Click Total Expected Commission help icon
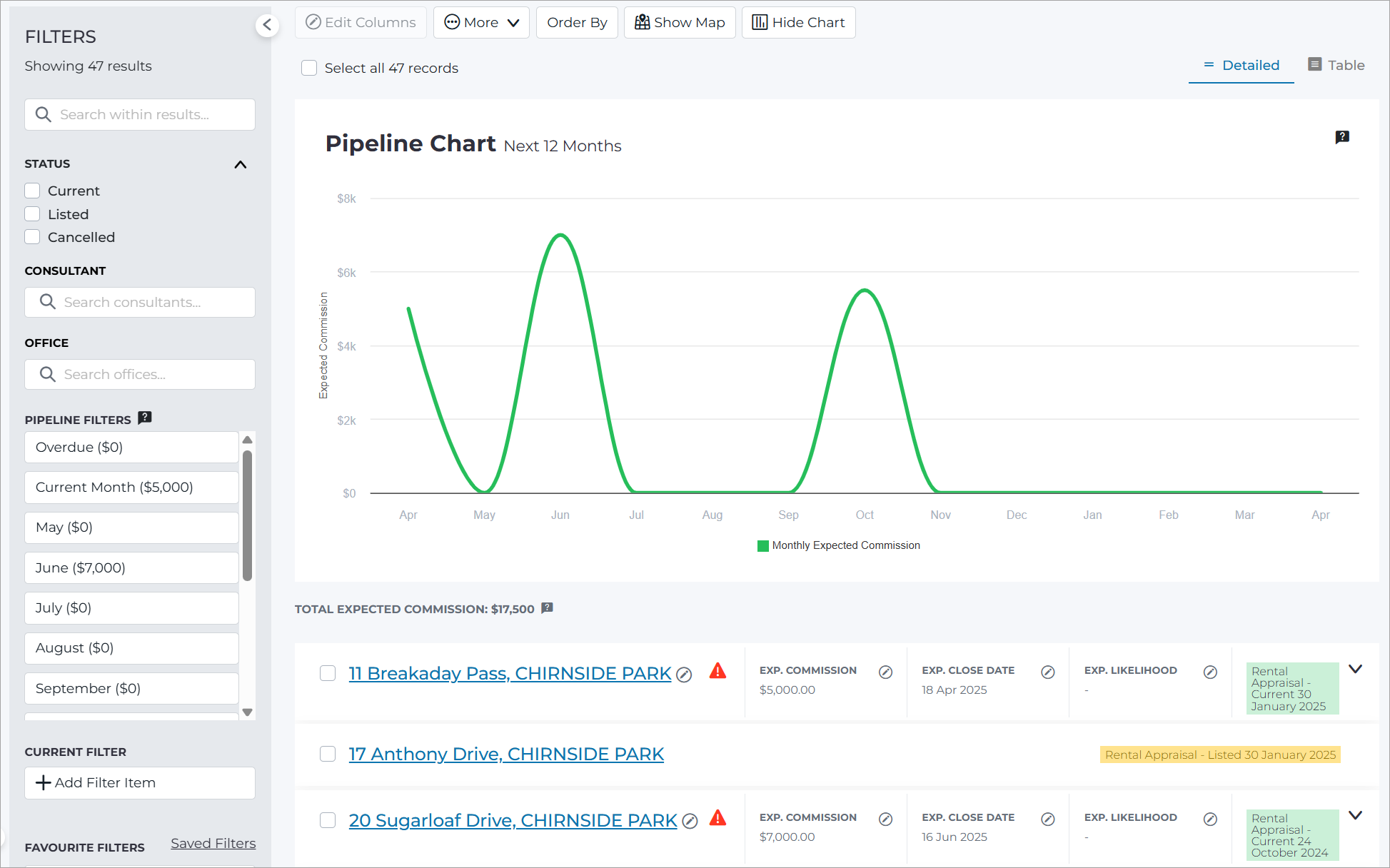 [x=548, y=608]
